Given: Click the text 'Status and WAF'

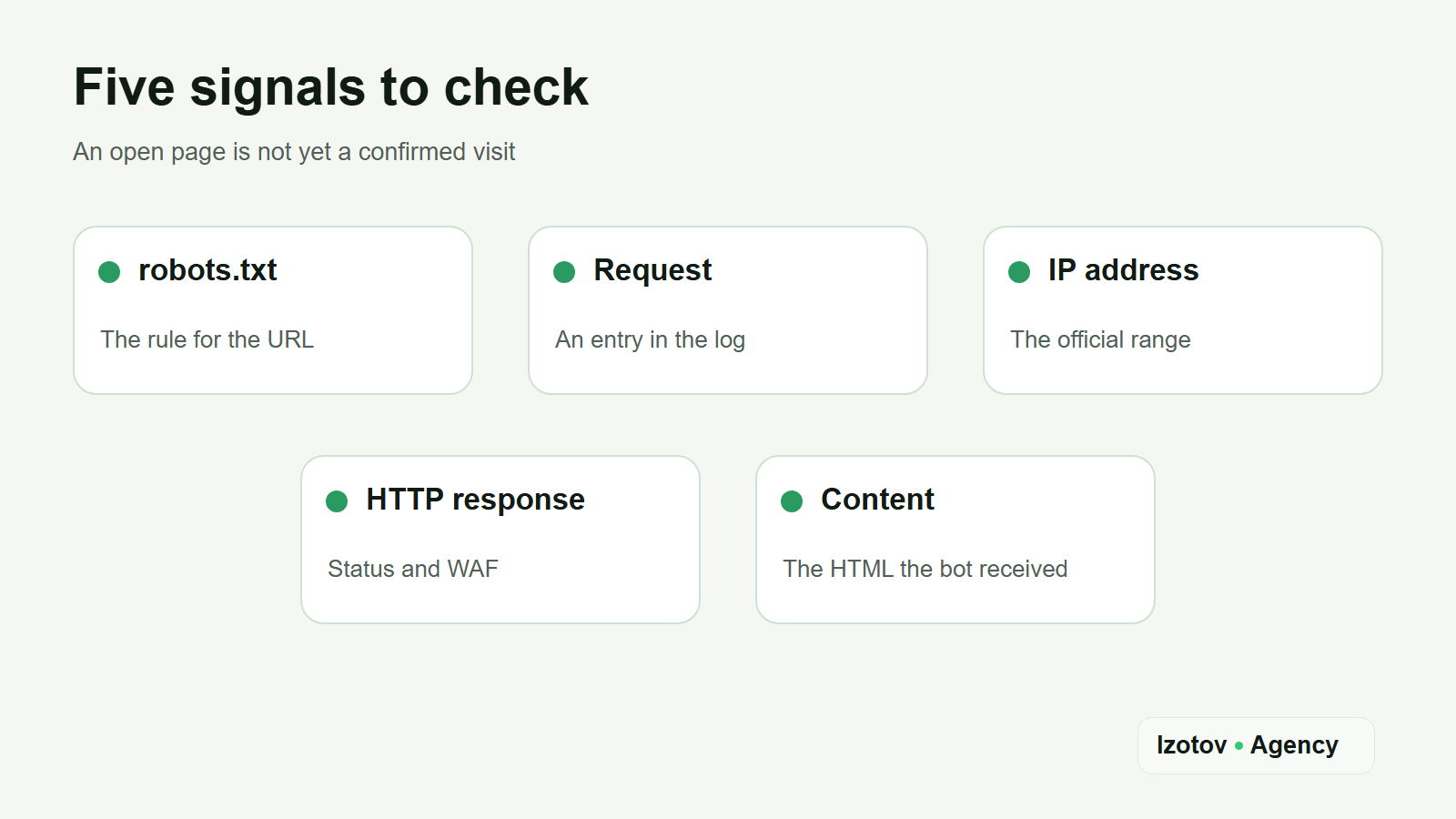Looking at the screenshot, I should click(x=412, y=569).
